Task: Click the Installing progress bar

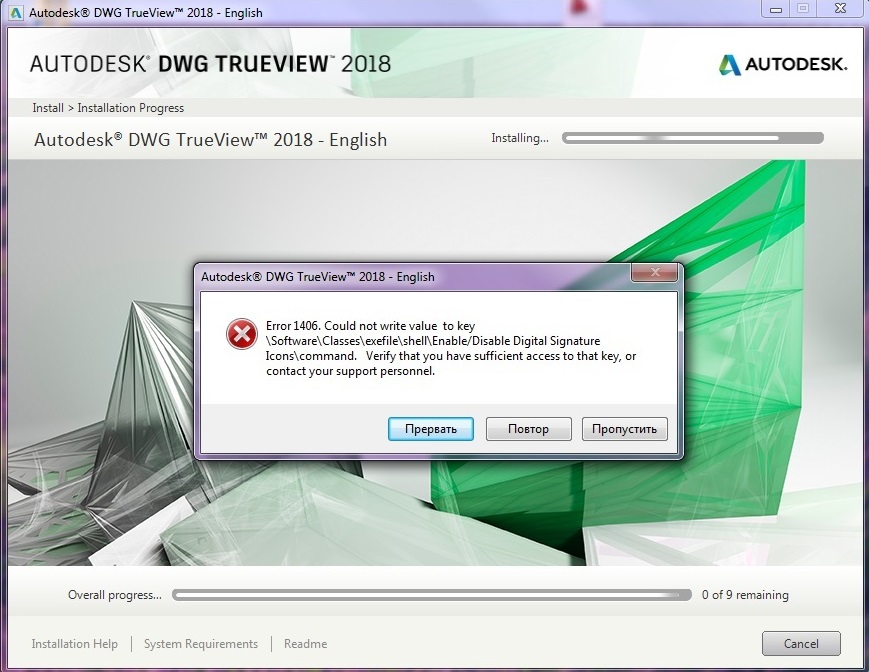Action: pos(693,138)
